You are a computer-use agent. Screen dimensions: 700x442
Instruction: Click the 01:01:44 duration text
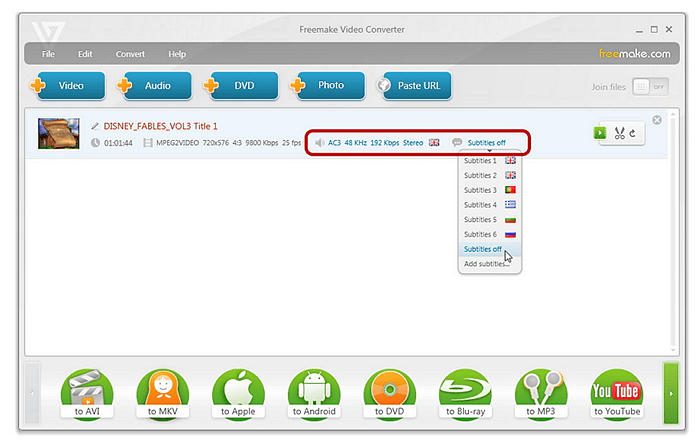pos(118,143)
